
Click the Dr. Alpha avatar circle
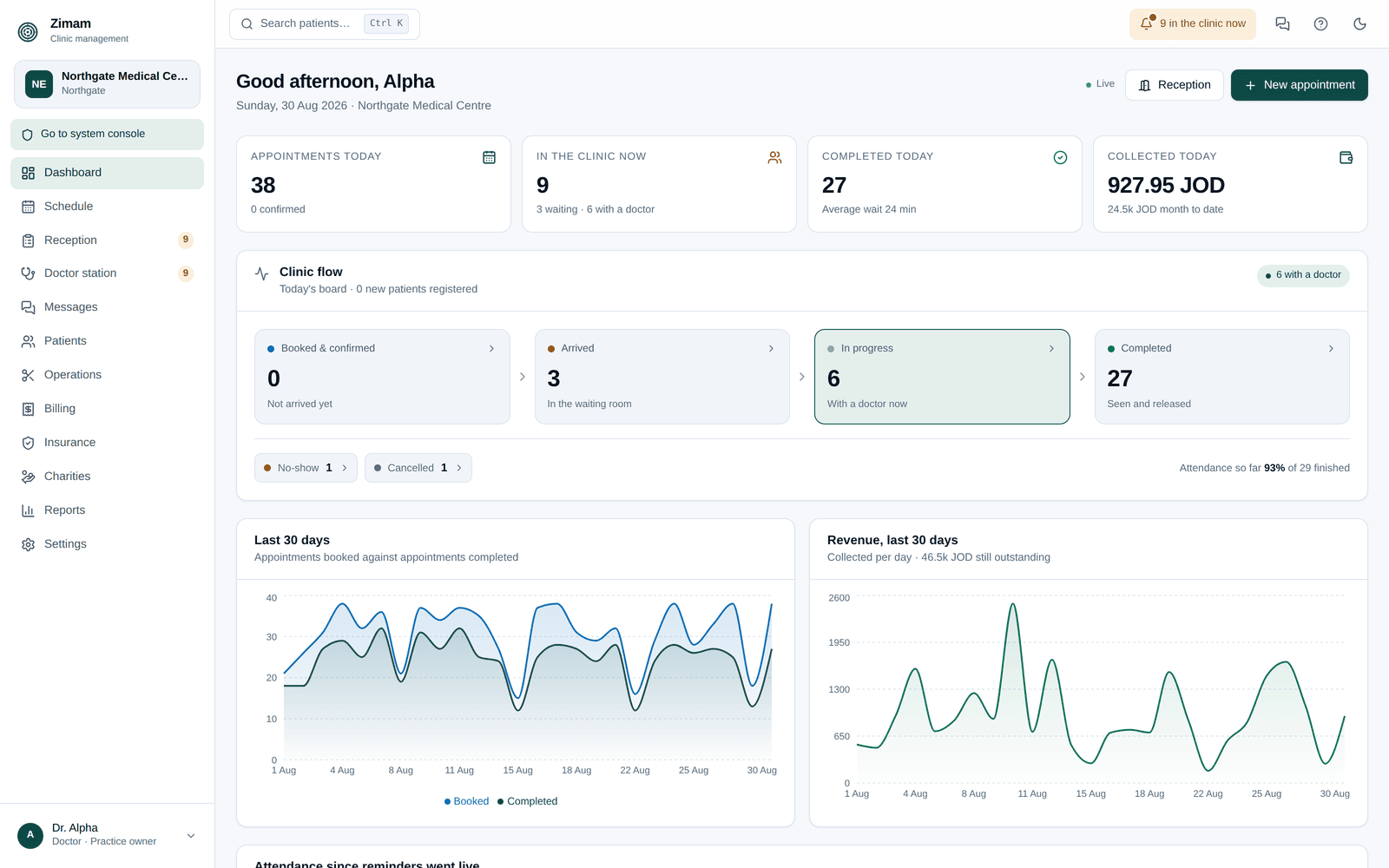30,835
